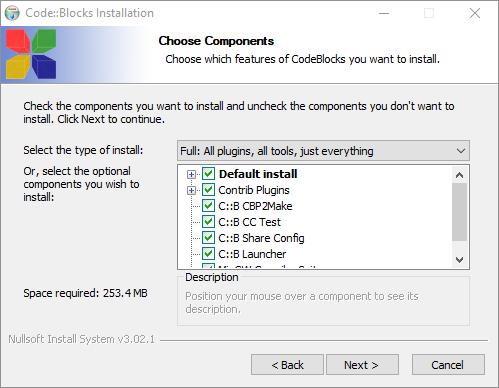Viewport: 499px width, 388px height.
Task: Click the component list scroll up arrow
Action: pos(460,175)
